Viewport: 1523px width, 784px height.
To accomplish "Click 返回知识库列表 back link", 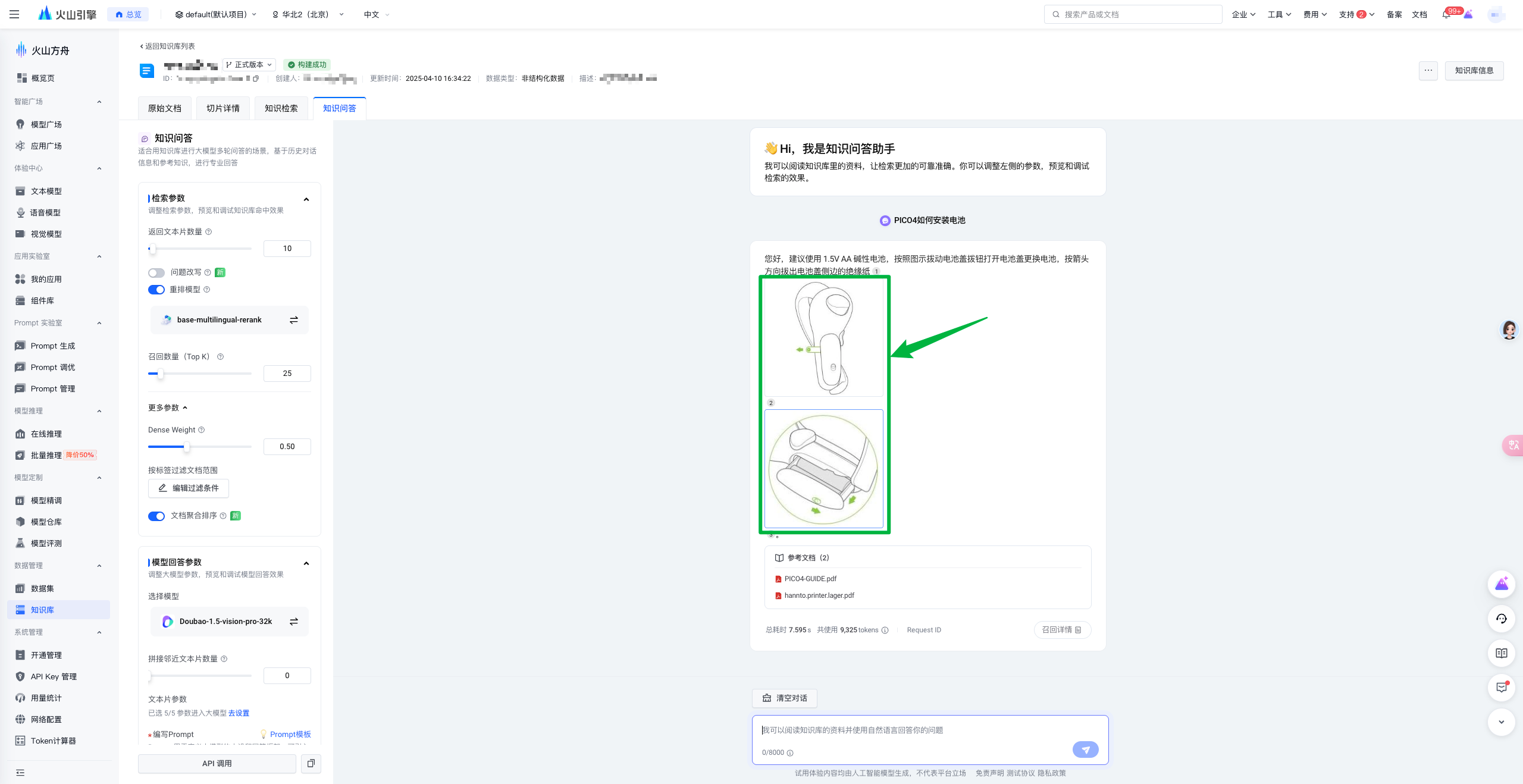I will [167, 46].
